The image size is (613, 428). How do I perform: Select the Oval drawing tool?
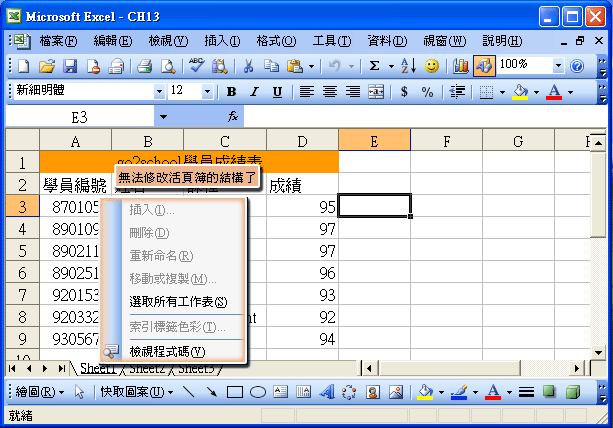[258, 392]
